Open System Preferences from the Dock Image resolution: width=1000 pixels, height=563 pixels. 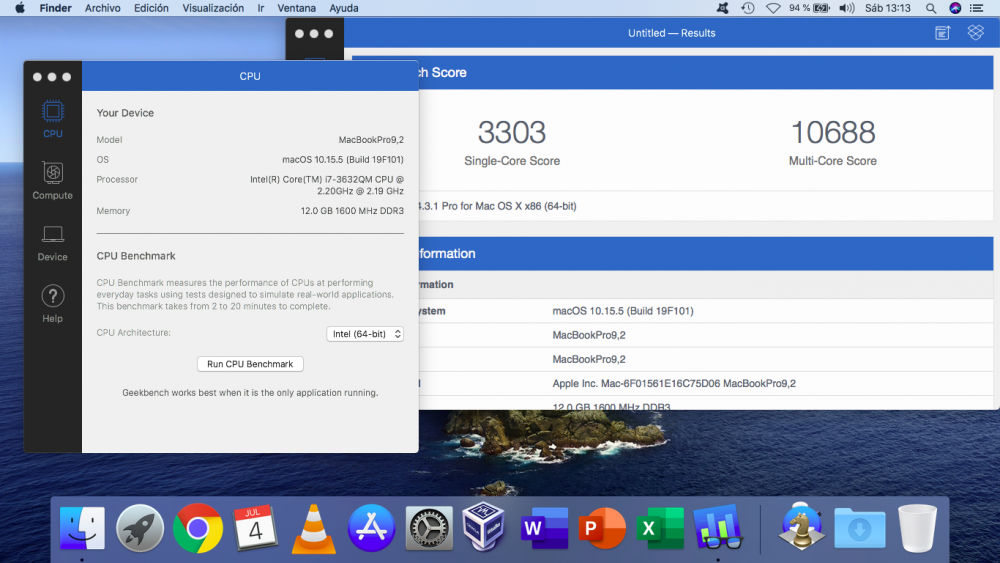(x=429, y=528)
